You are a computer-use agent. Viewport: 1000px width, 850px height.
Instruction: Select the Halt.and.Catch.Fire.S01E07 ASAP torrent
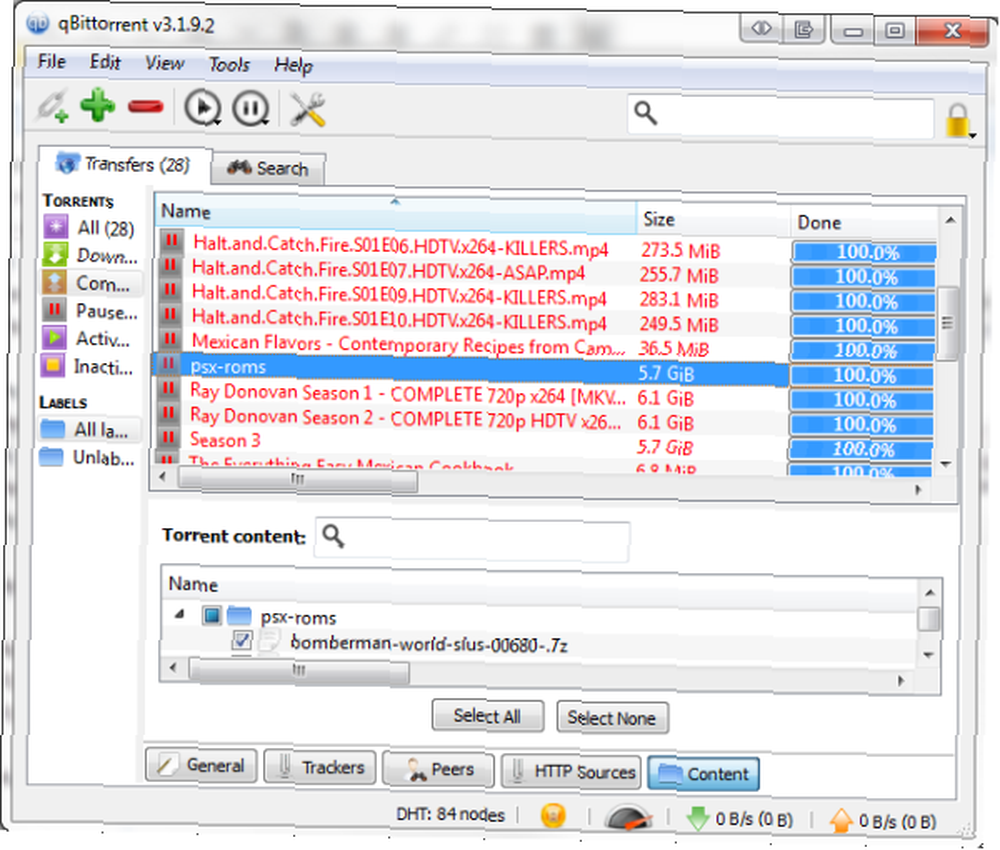pos(388,271)
